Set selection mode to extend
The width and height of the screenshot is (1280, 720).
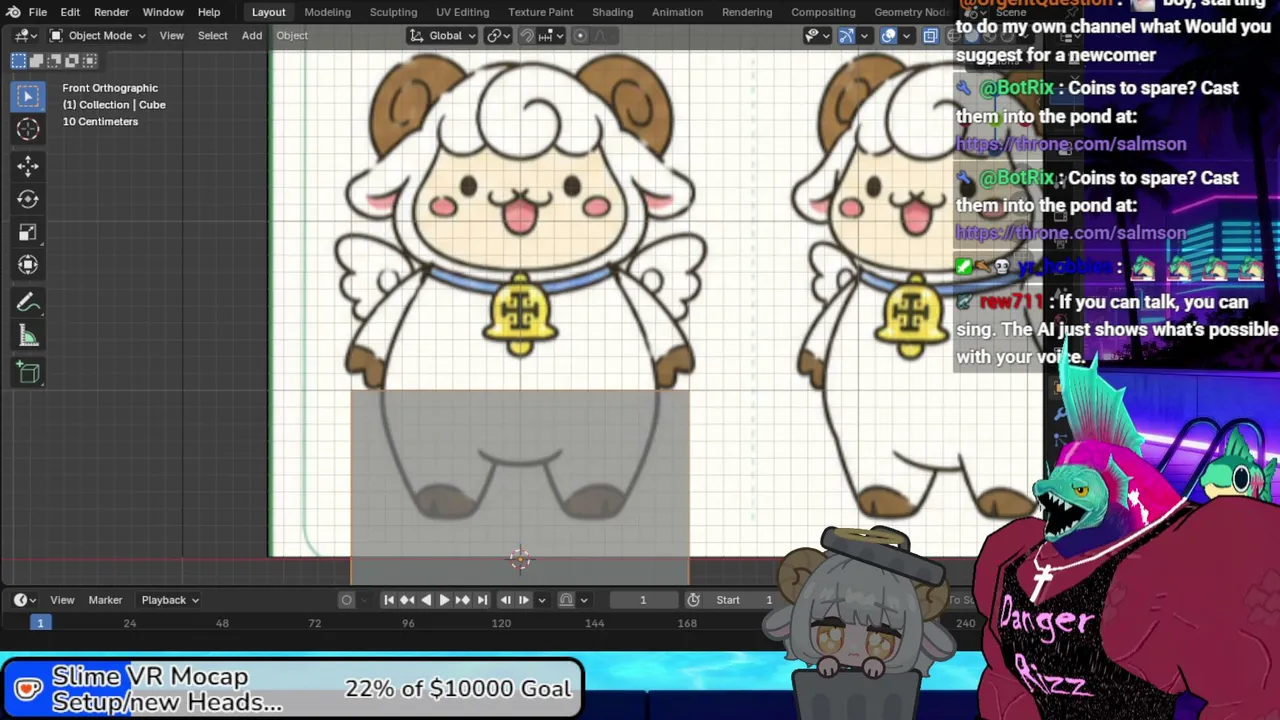click(37, 61)
